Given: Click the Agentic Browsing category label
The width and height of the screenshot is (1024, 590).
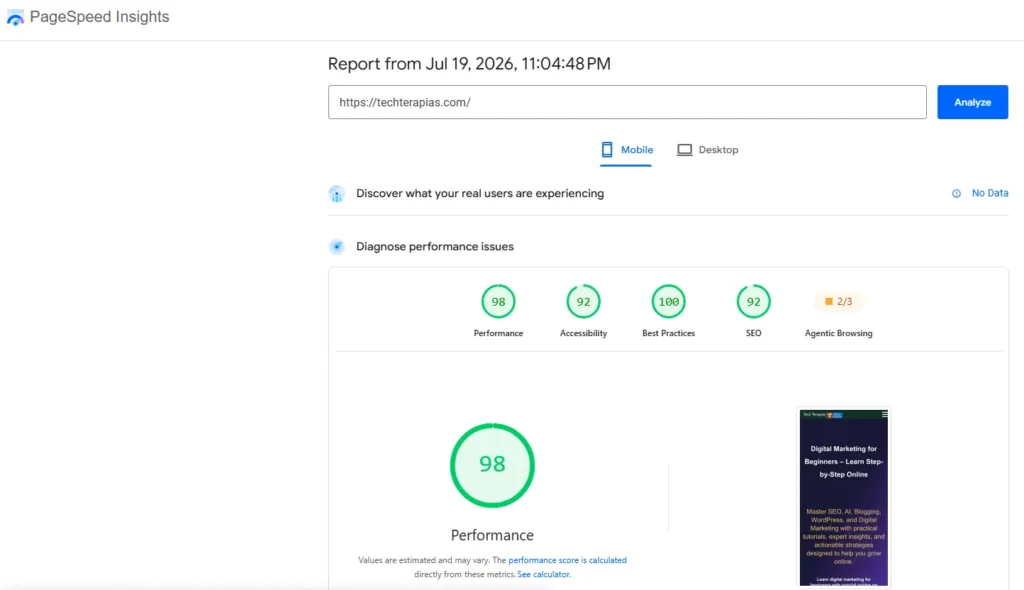Looking at the screenshot, I should (839, 333).
